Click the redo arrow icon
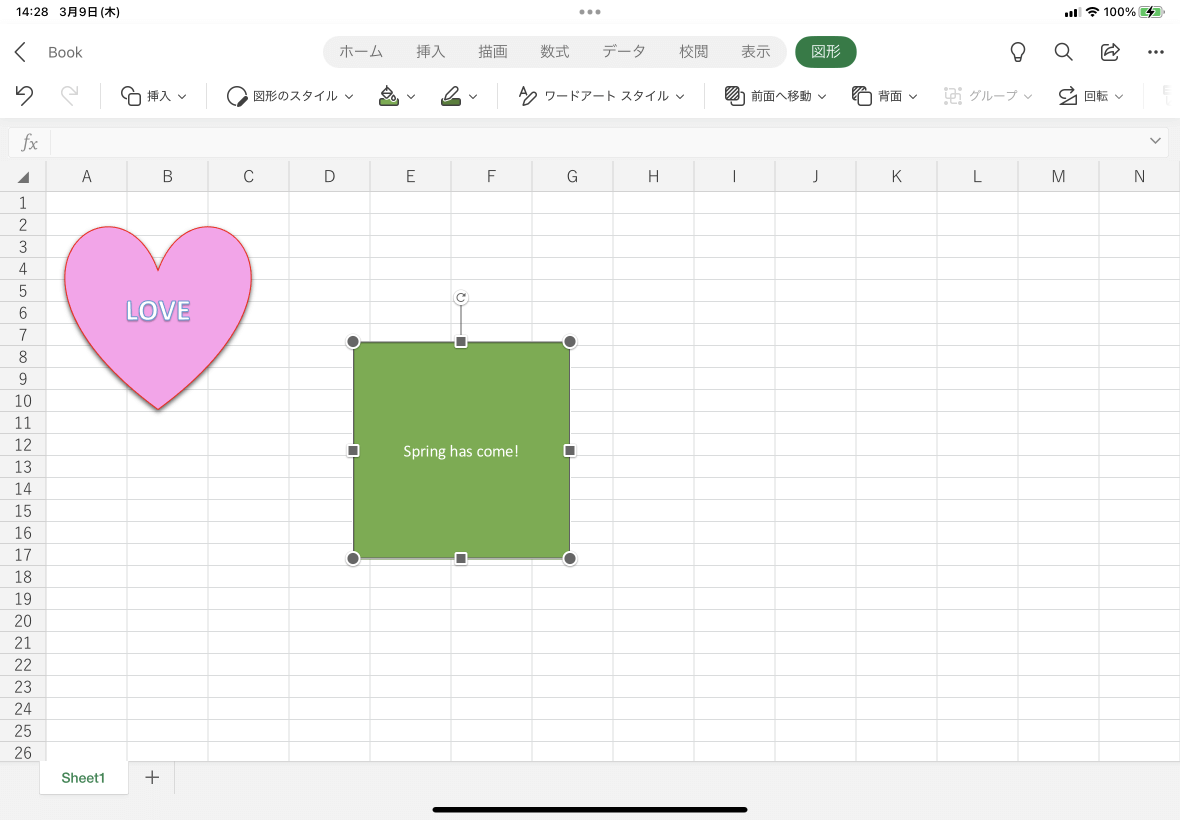Screen dimensions: 1180x820 point(69,96)
